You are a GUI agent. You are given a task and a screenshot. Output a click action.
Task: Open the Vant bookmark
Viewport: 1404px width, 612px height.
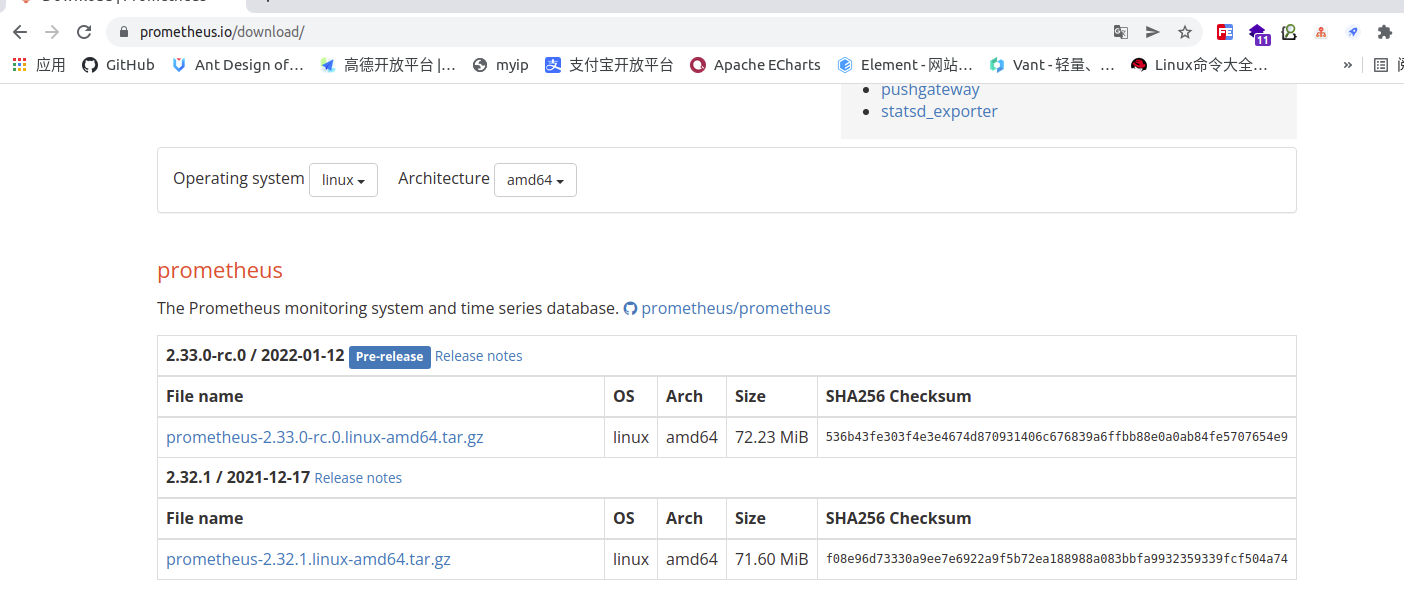(1052, 65)
